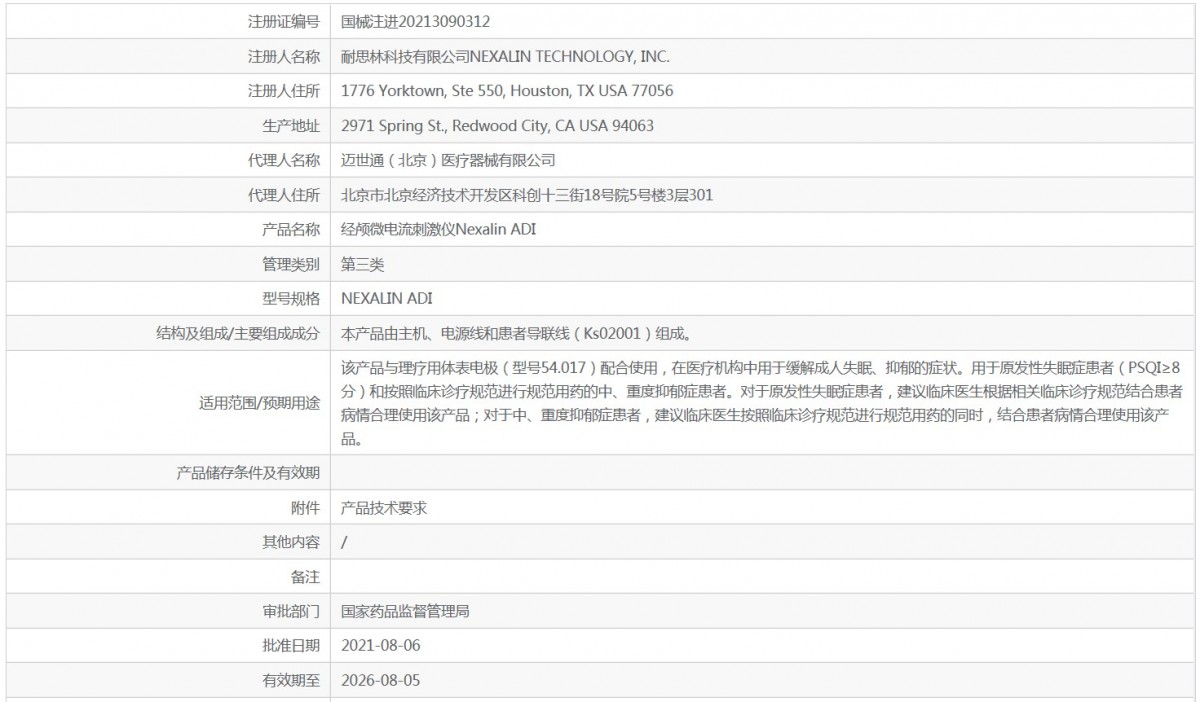Viewport: 1200px width, 702px height.
Task: Click the label '注册证编号'
Action: [x=284, y=21]
